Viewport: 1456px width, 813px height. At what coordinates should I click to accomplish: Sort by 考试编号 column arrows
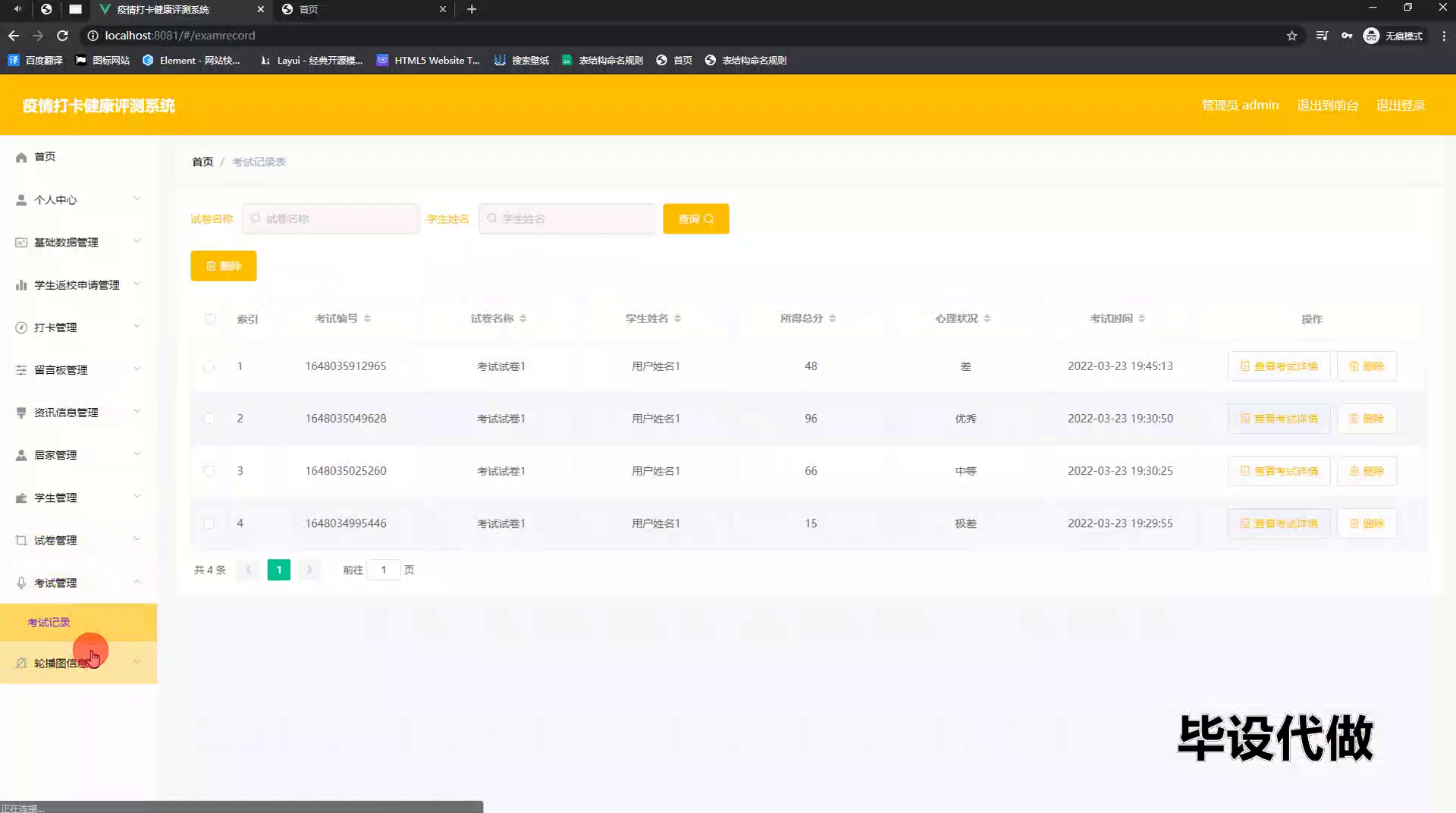(367, 319)
